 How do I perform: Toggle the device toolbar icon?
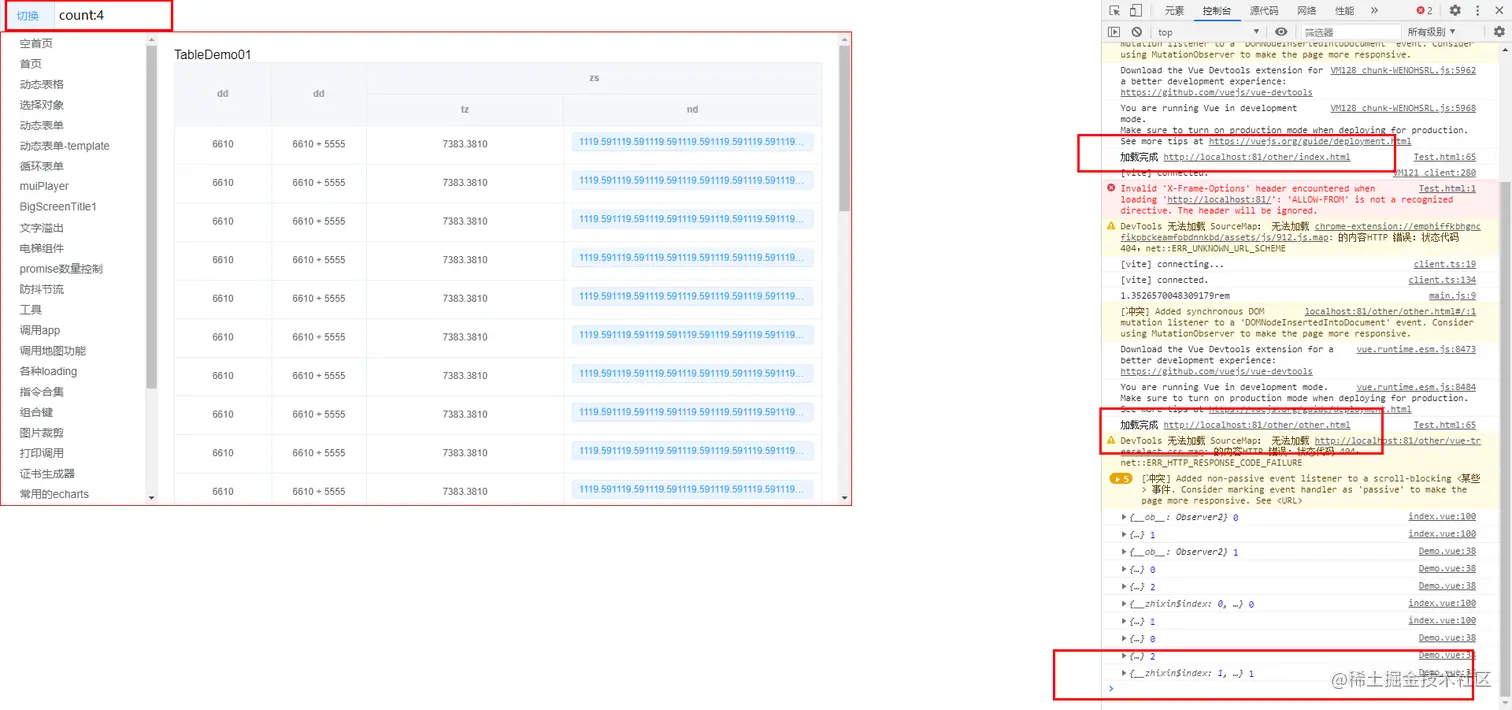coord(1136,10)
